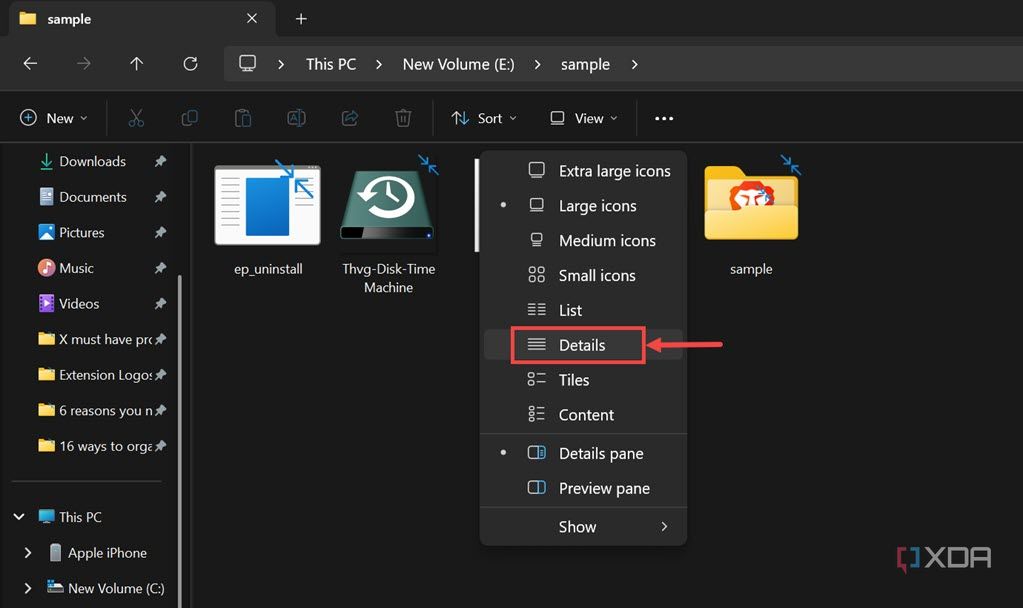The width and height of the screenshot is (1023, 608).
Task: Select List view
Action: (x=583, y=310)
